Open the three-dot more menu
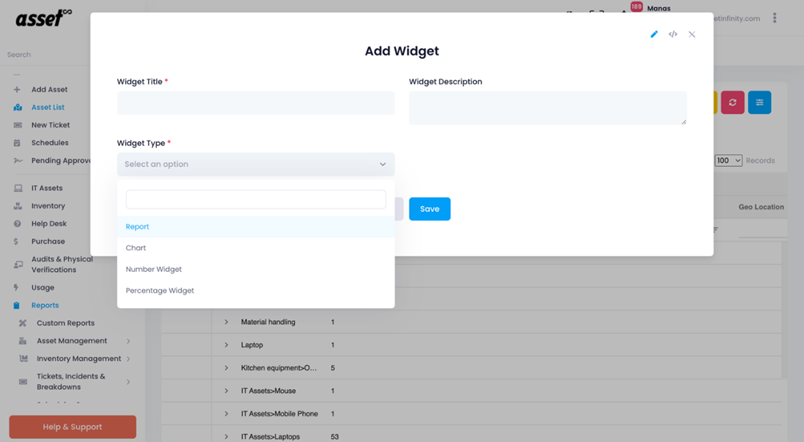Screen dimensions: 804x442 [x=775, y=18]
